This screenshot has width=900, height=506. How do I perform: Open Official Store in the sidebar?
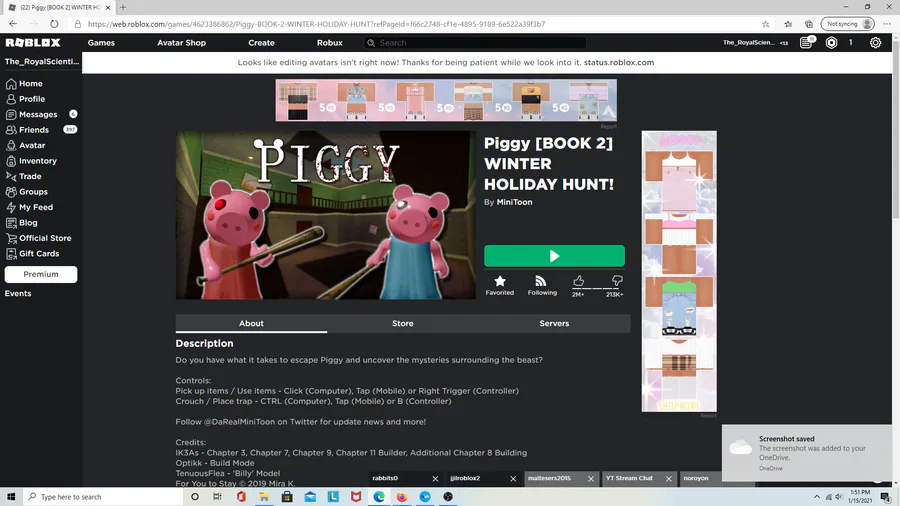(x=38, y=239)
